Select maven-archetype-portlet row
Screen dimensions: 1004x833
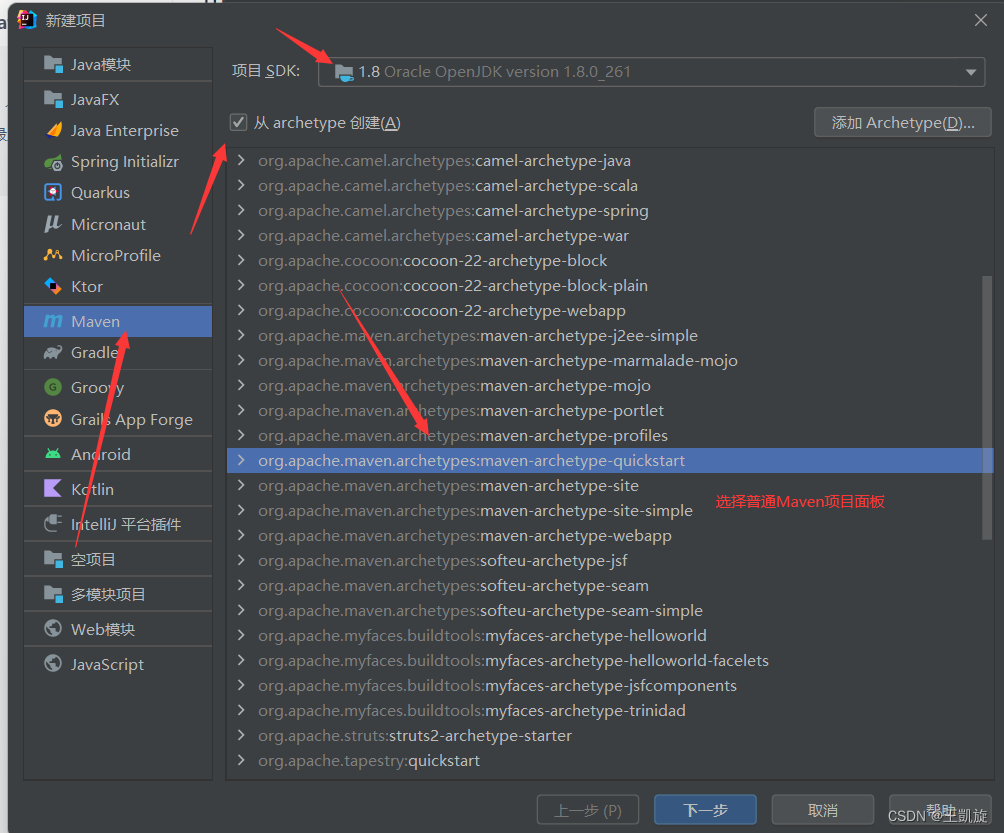coord(610,410)
